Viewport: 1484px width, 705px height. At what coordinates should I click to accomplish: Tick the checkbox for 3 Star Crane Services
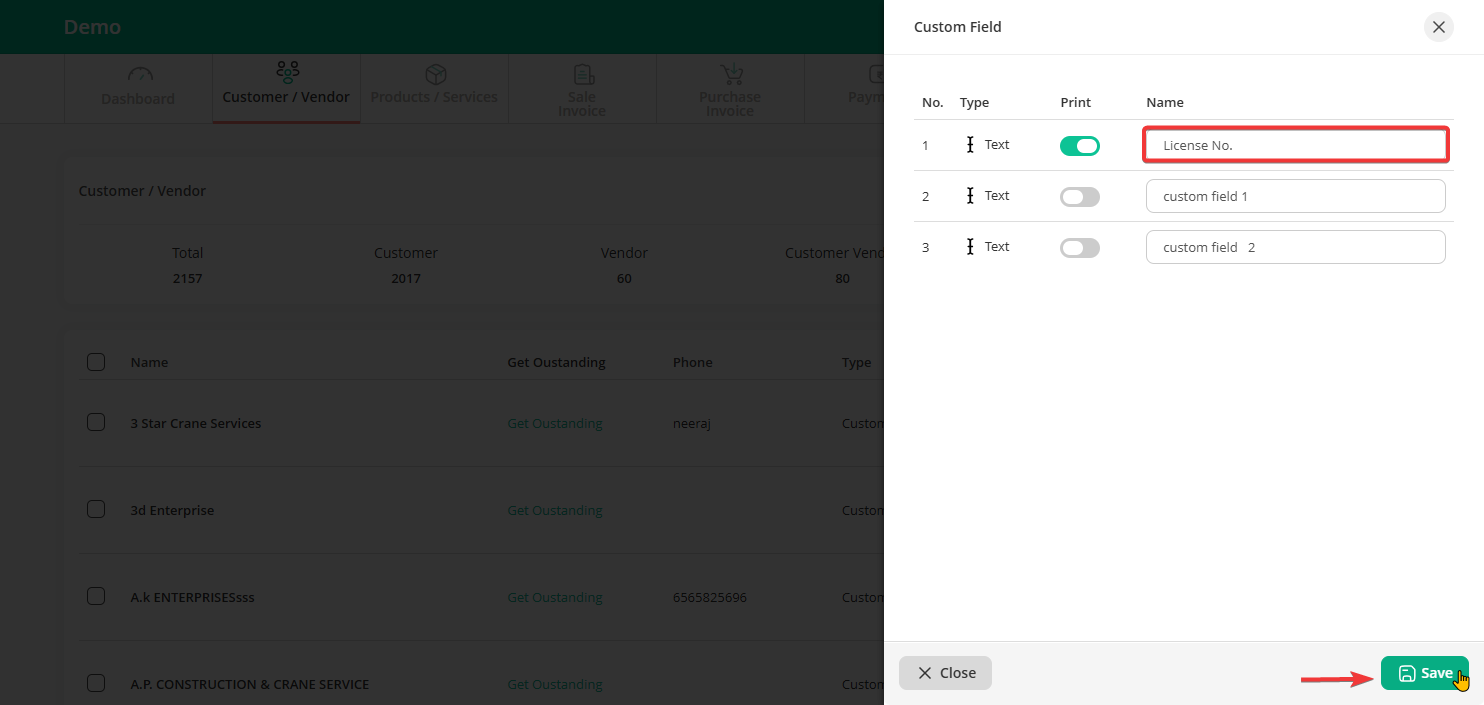[96, 423]
